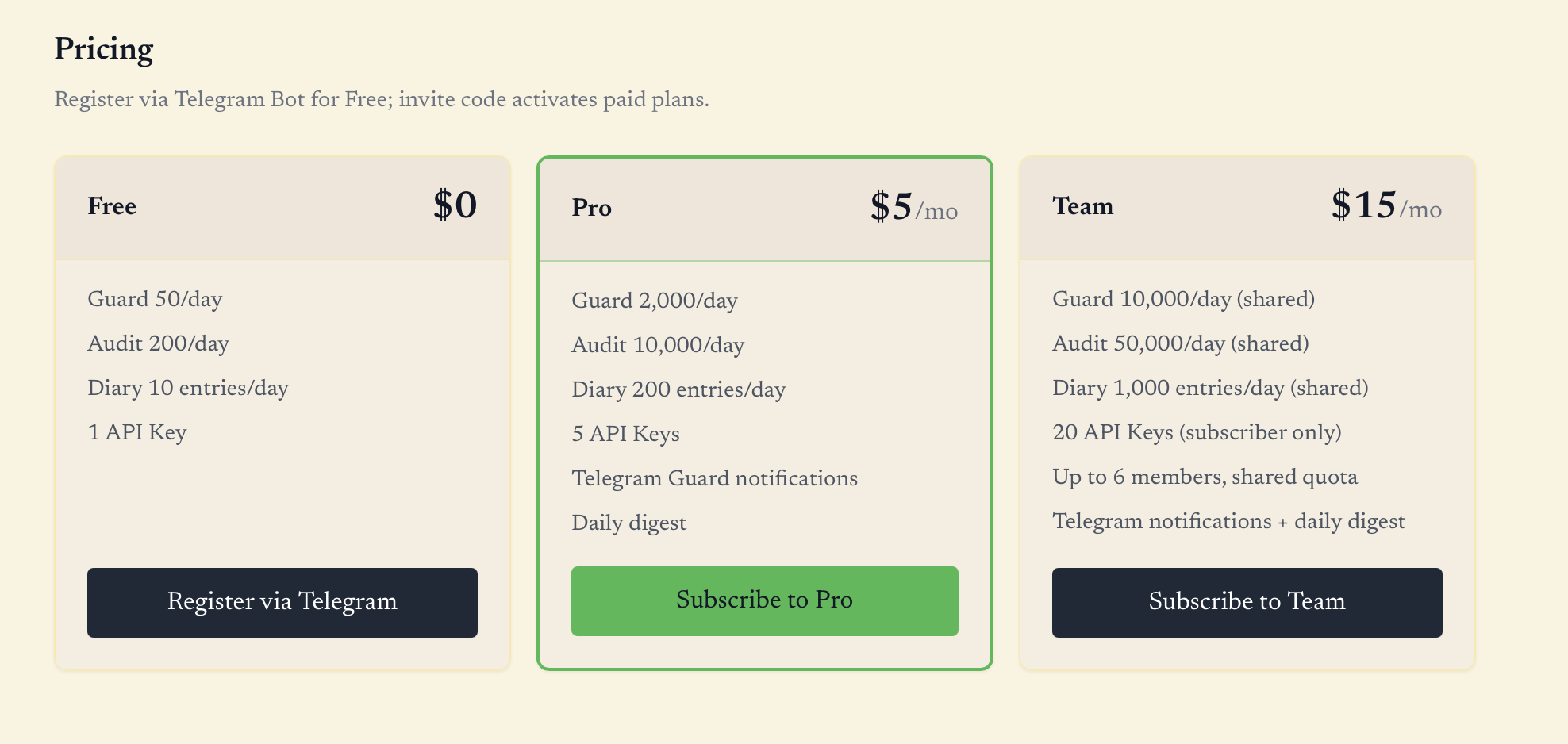Screen dimensions: 1568x744
Task: Click the 20 API Keys (subscriber only) line
Action: (1197, 432)
